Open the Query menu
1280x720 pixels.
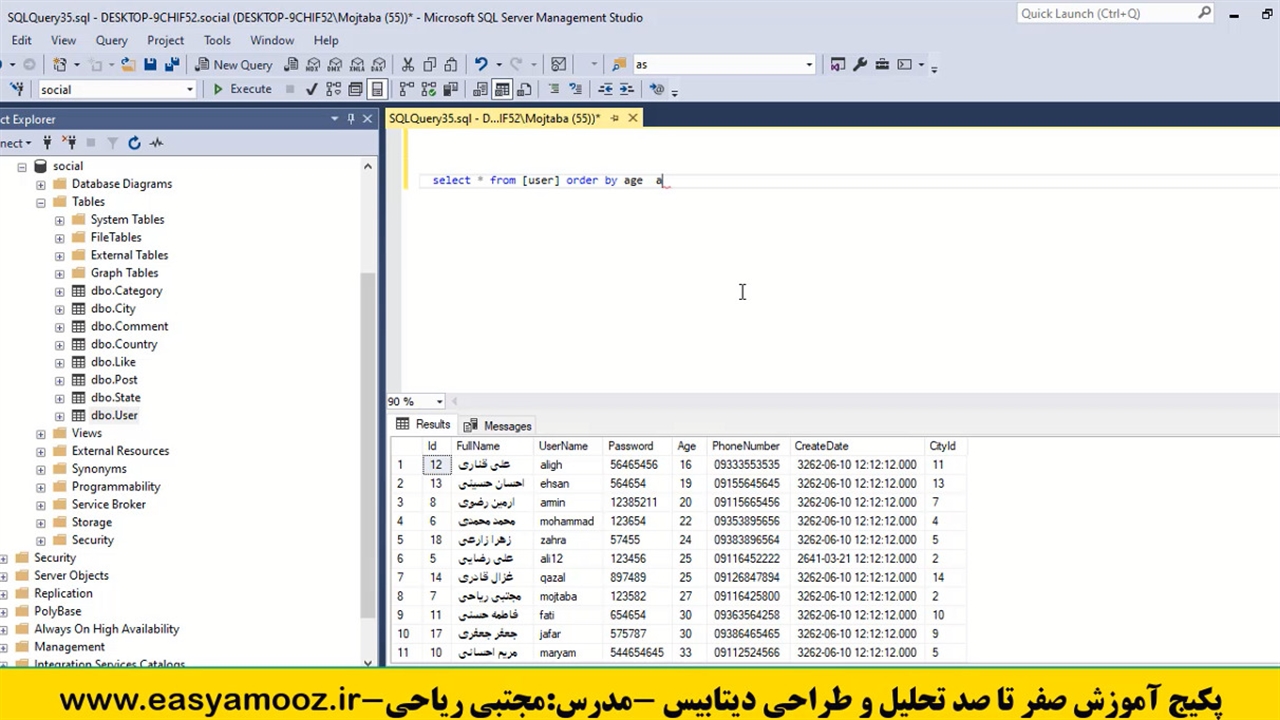tap(111, 40)
